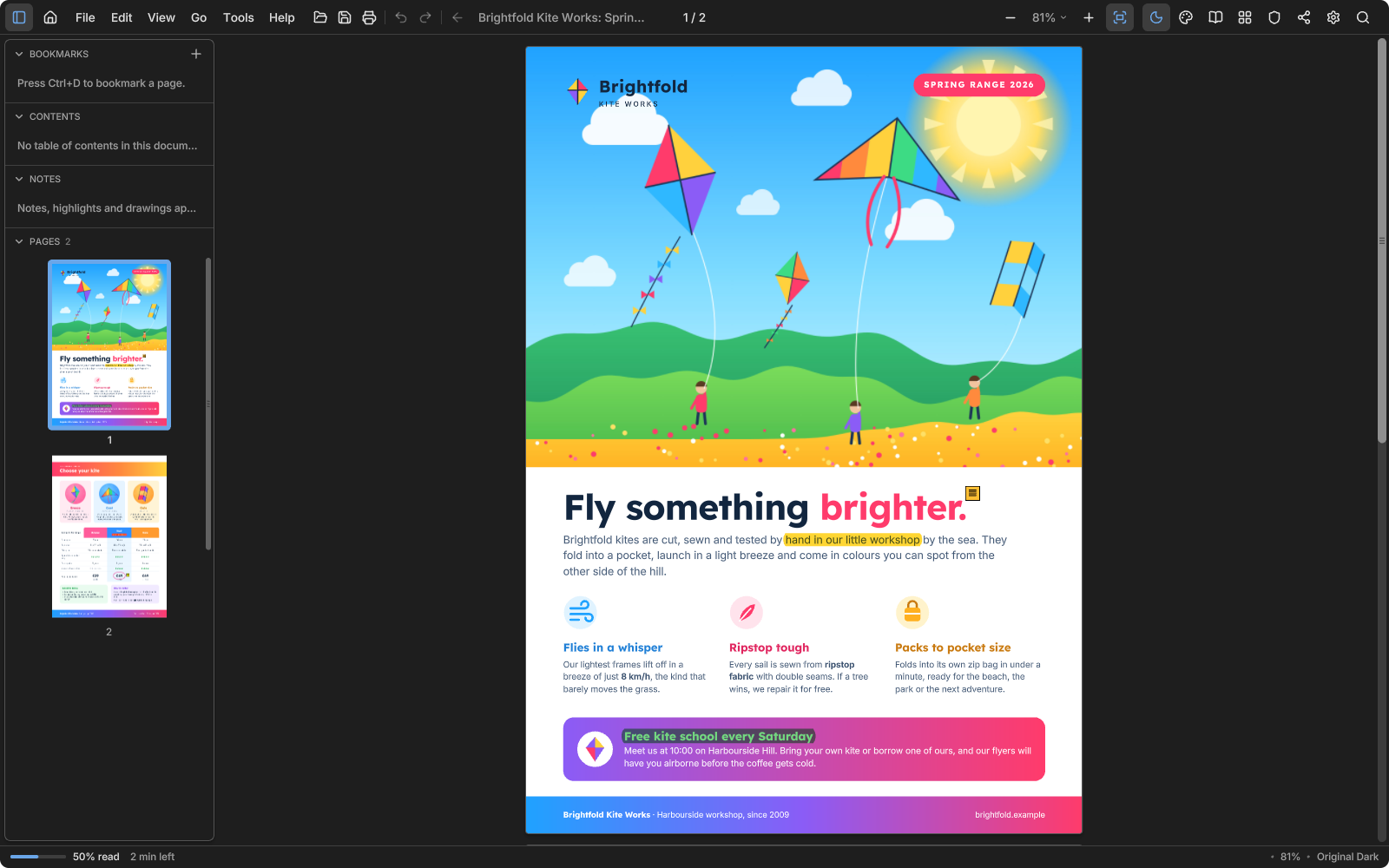Open the View menu
The image size is (1389, 868).
coord(161,17)
